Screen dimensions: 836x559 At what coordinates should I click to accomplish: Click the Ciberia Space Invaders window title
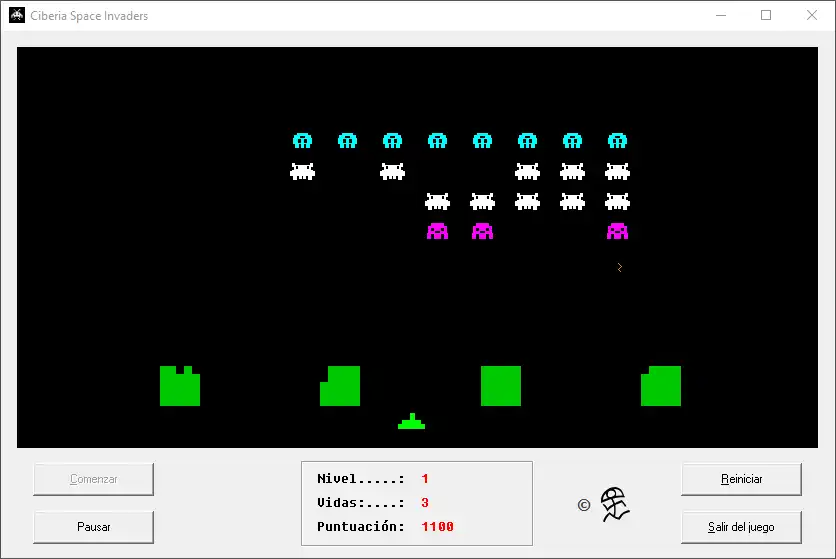pos(89,16)
